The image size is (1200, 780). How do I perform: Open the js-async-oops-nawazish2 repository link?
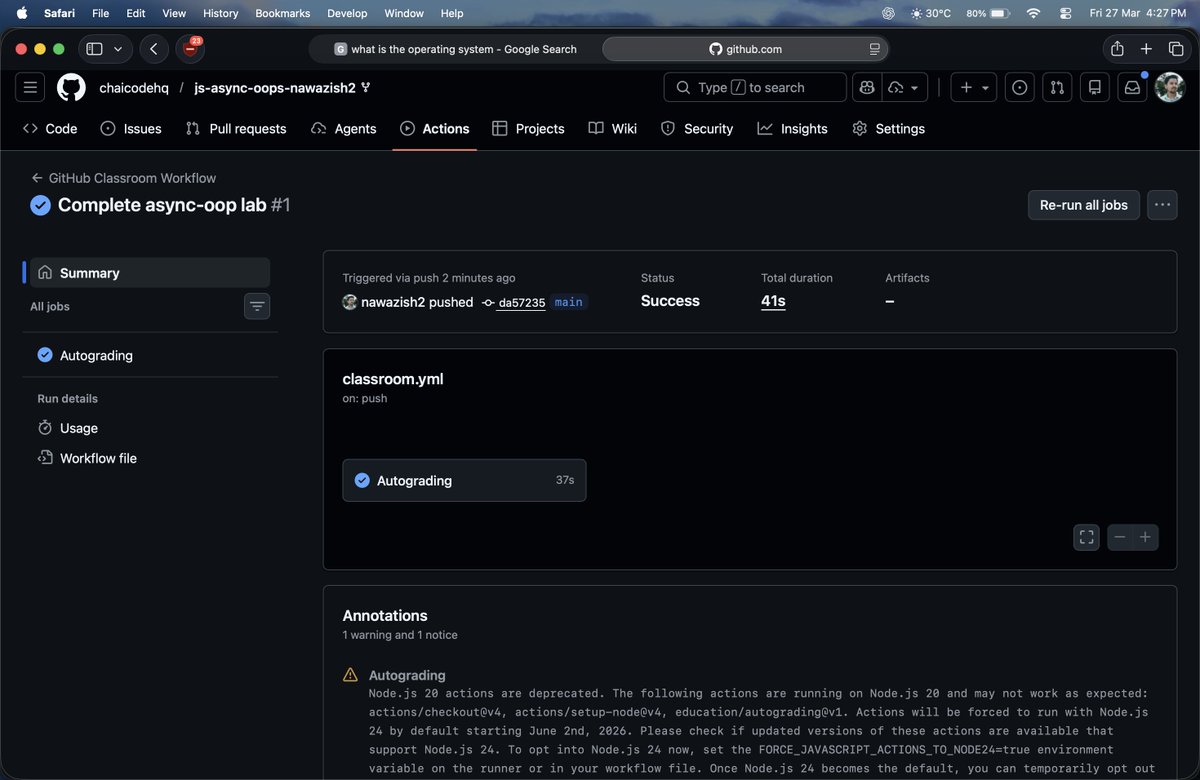pos(275,88)
